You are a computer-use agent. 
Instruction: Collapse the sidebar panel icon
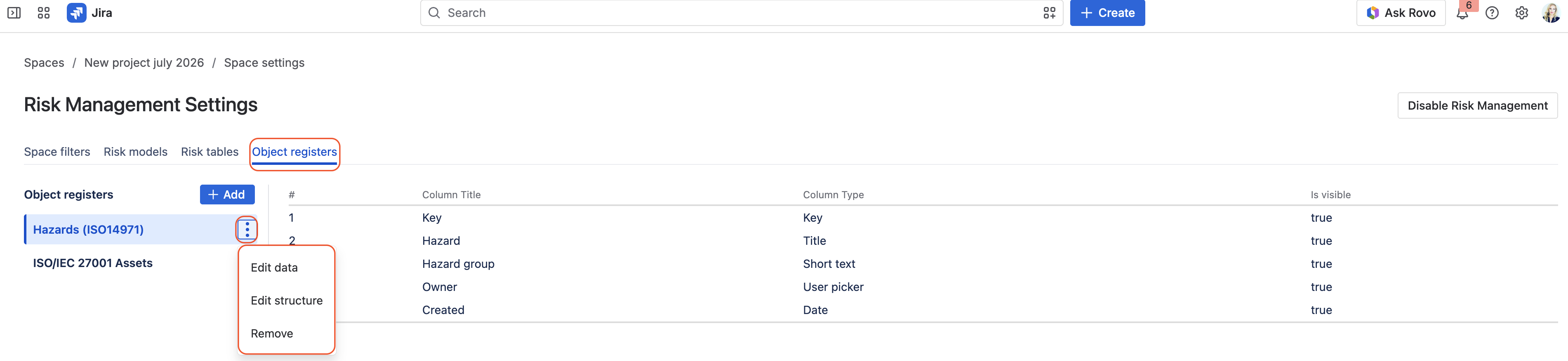[x=13, y=13]
